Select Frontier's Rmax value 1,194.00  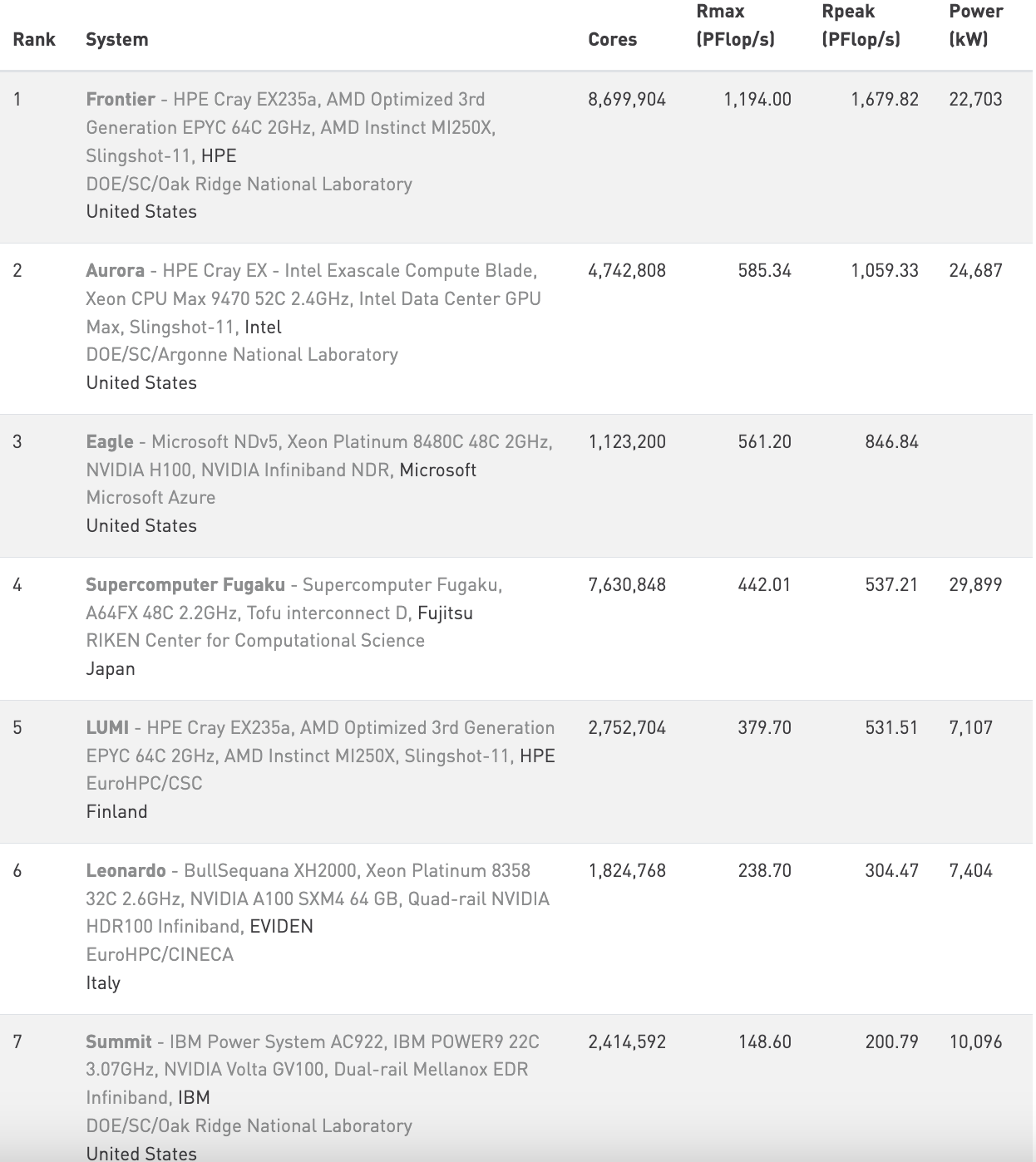click(757, 99)
